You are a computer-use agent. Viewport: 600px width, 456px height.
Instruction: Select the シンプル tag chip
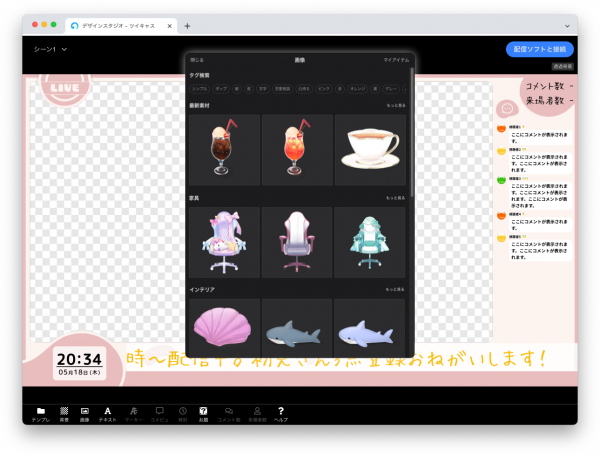coord(199,89)
